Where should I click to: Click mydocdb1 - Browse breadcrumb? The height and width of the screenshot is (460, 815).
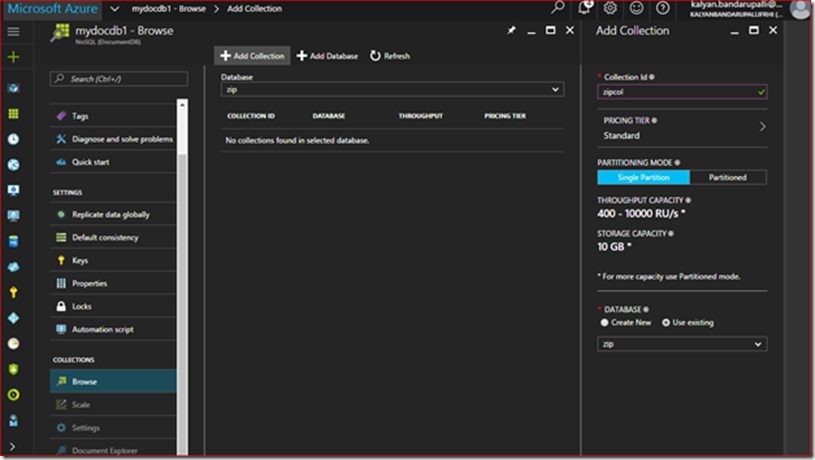(168, 9)
